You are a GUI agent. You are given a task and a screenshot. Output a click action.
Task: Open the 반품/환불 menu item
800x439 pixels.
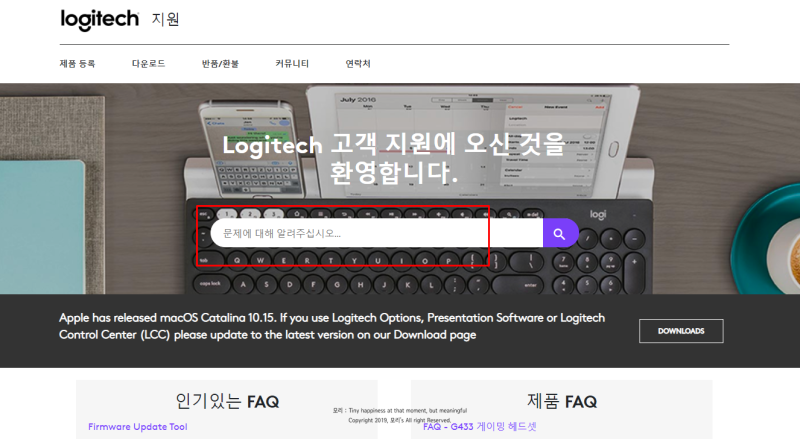point(220,64)
